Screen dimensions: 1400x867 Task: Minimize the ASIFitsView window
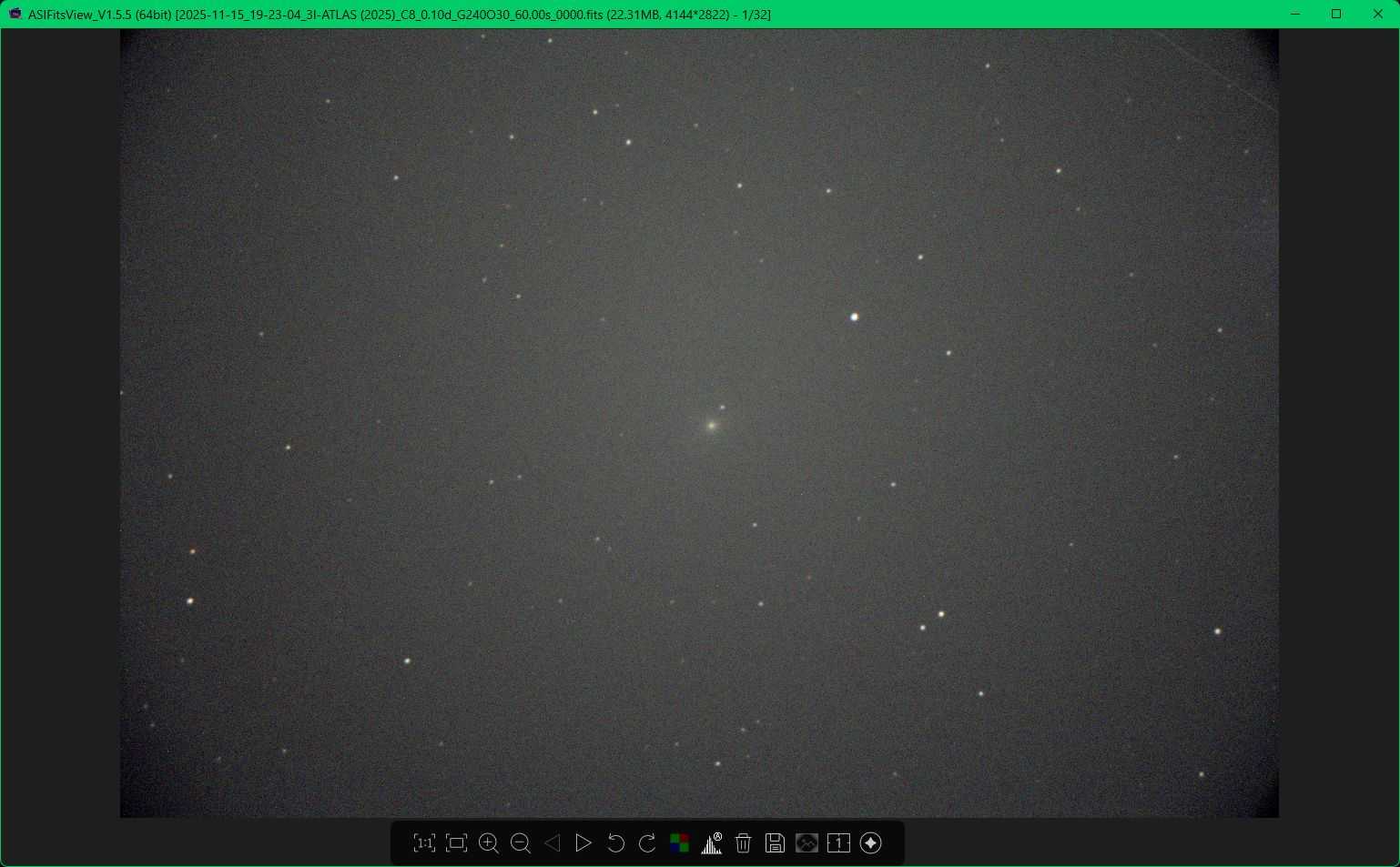[x=1295, y=14]
